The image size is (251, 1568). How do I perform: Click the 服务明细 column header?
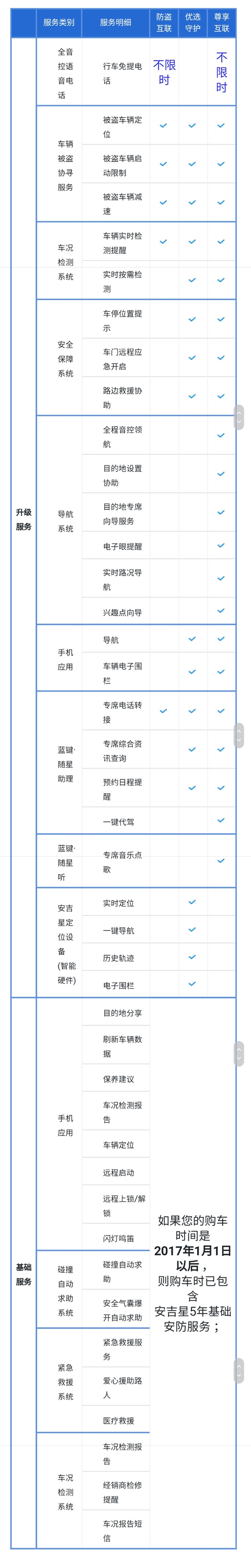pyautogui.click(x=115, y=23)
